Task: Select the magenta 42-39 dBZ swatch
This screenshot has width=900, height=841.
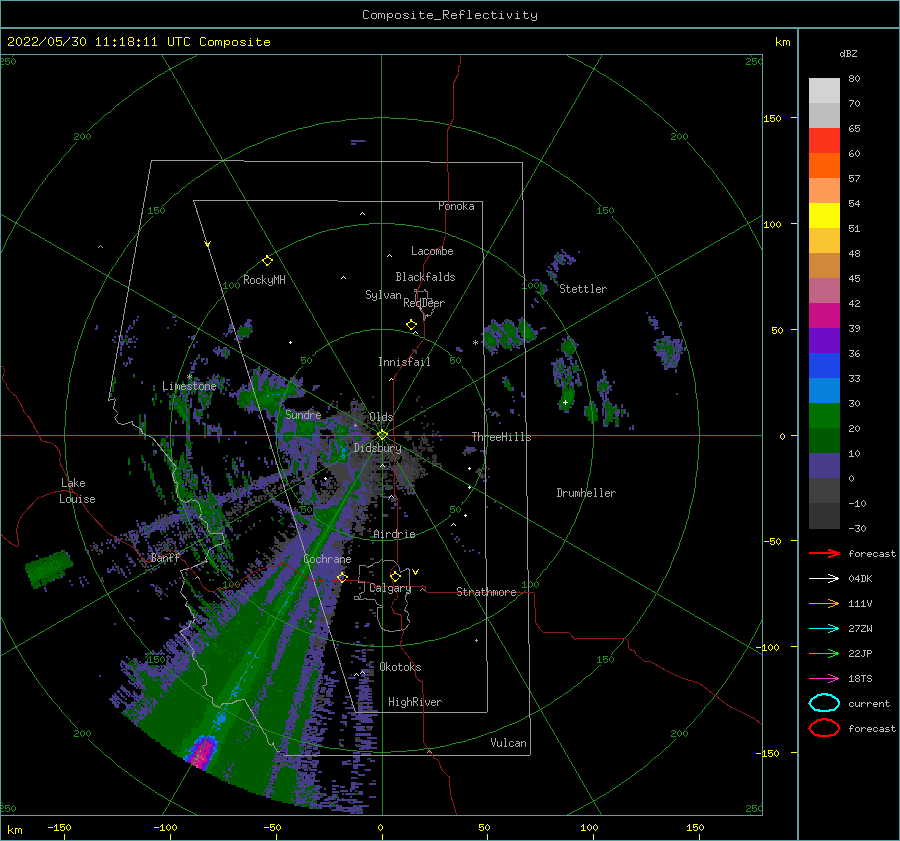Action: pos(824,316)
